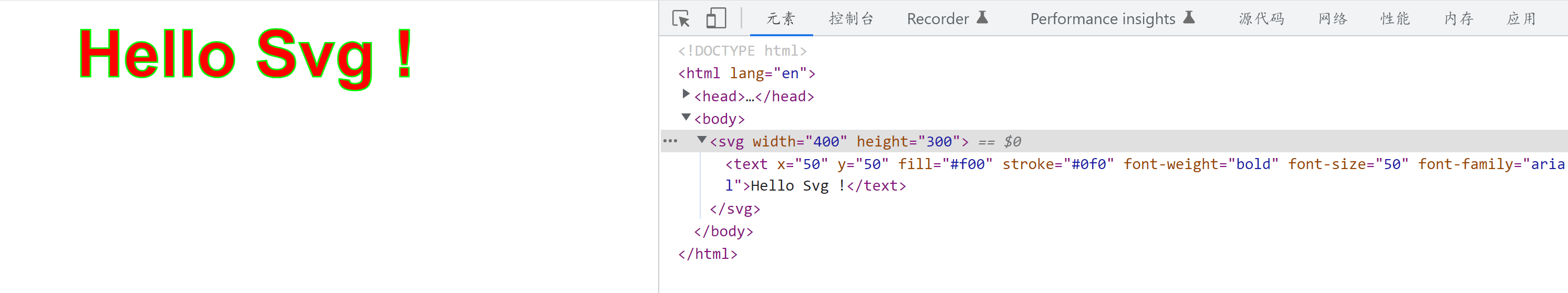Open the 内存 tab

click(1459, 19)
